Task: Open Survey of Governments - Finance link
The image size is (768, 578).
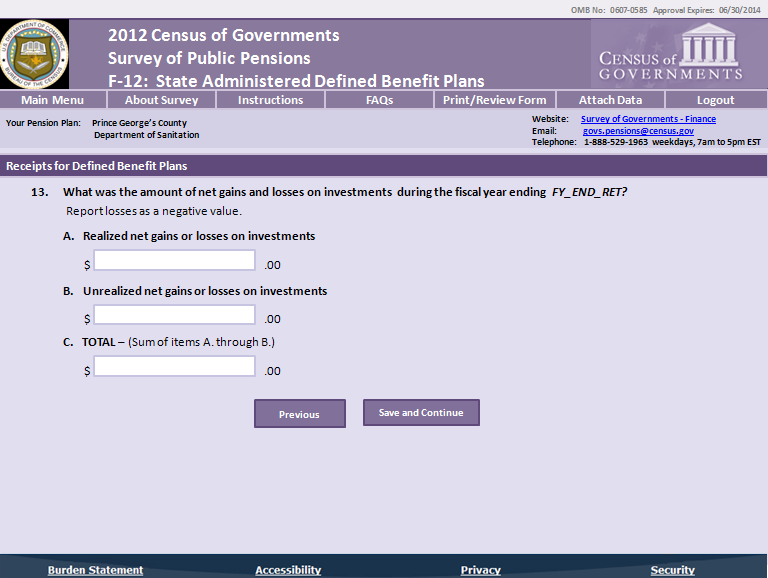Action: (x=648, y=119)
